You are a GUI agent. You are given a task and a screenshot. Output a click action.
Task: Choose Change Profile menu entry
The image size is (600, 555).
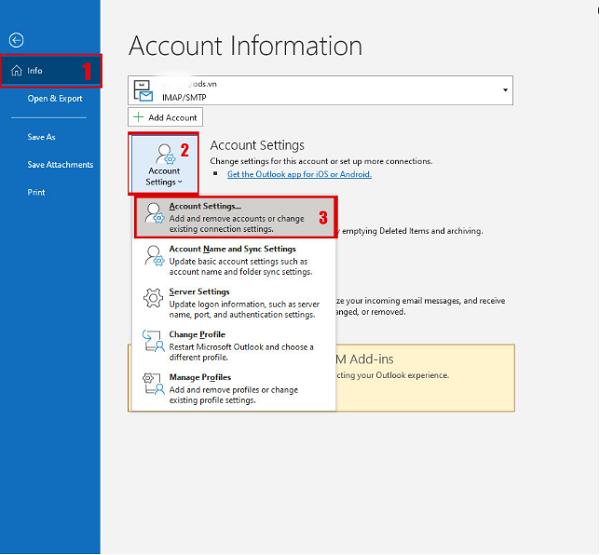pos(234,346)
